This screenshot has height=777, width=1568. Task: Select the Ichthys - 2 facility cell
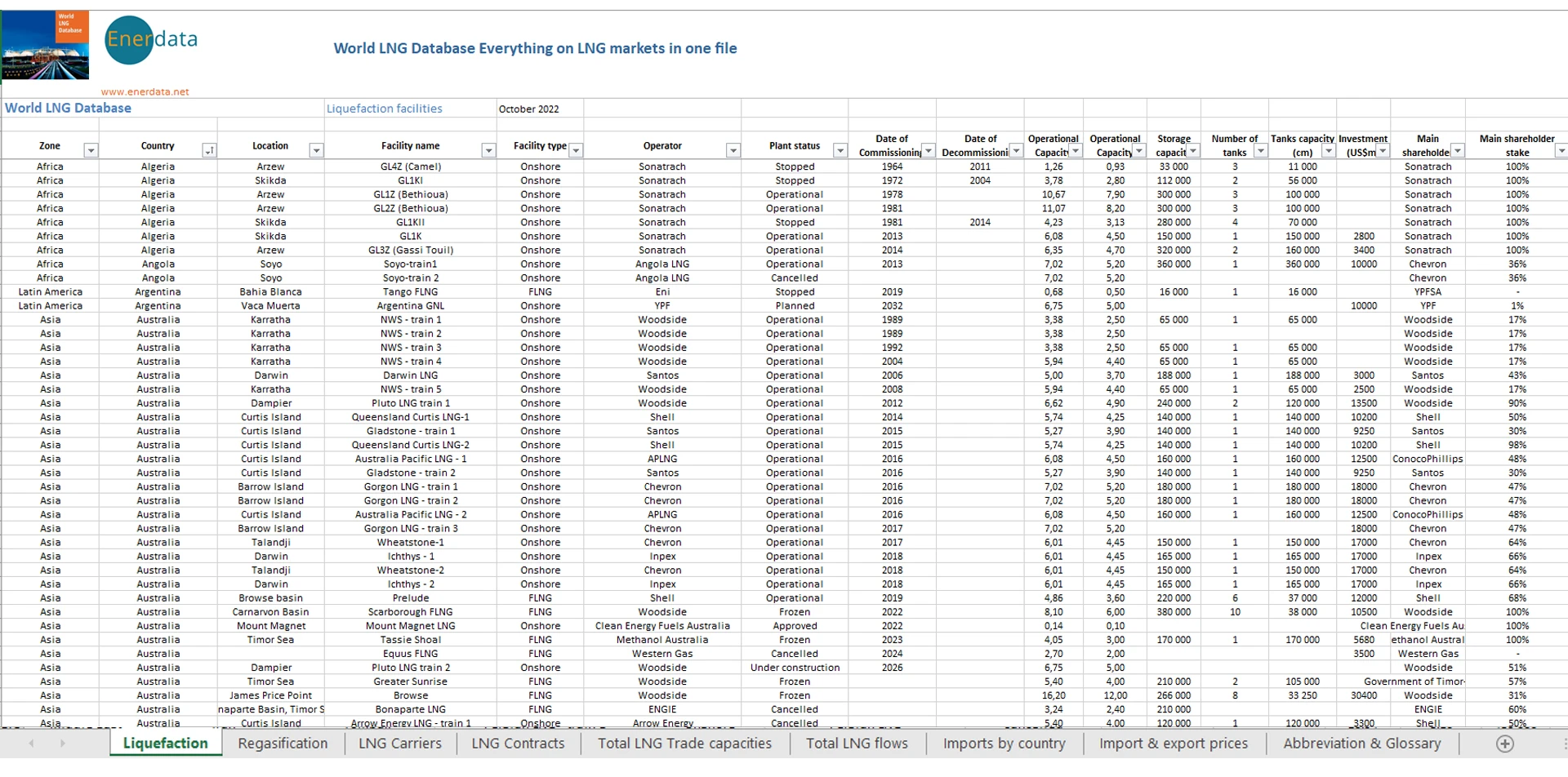click(x=410, y=584)
